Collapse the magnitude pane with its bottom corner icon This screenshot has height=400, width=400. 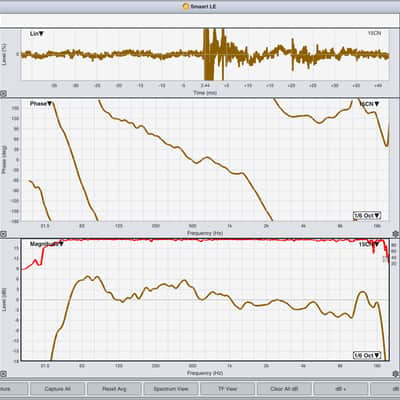(x=3, y=374)
